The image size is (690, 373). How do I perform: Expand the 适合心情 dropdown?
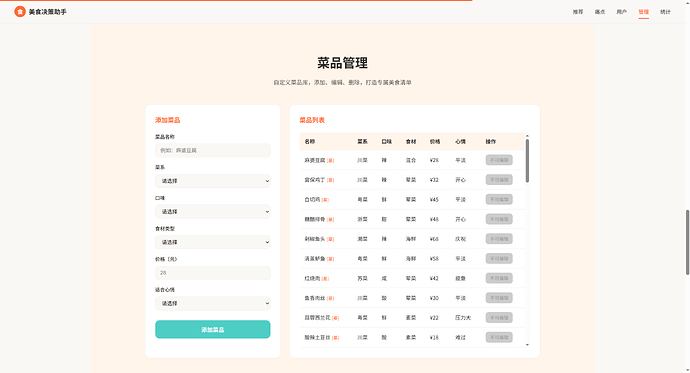pos(213,303)
